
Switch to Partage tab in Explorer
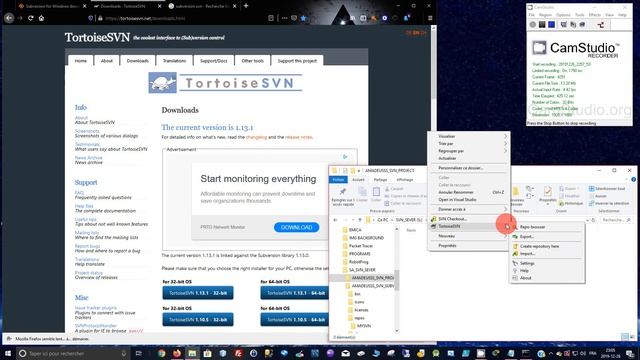pyautogui.click(x=380, y=180)
